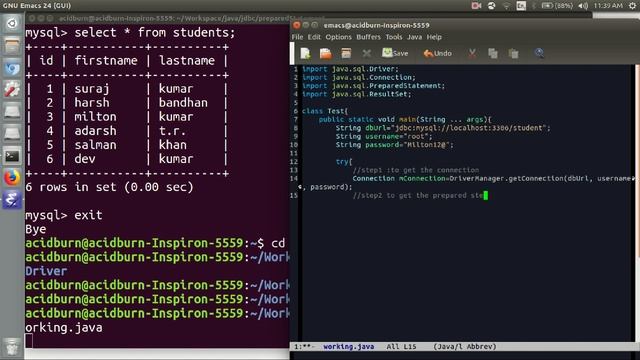The height and width of the screenshot is (360, 640).
Task: Click the firstname column header in terminal
Action: click(x=106, y=61)
